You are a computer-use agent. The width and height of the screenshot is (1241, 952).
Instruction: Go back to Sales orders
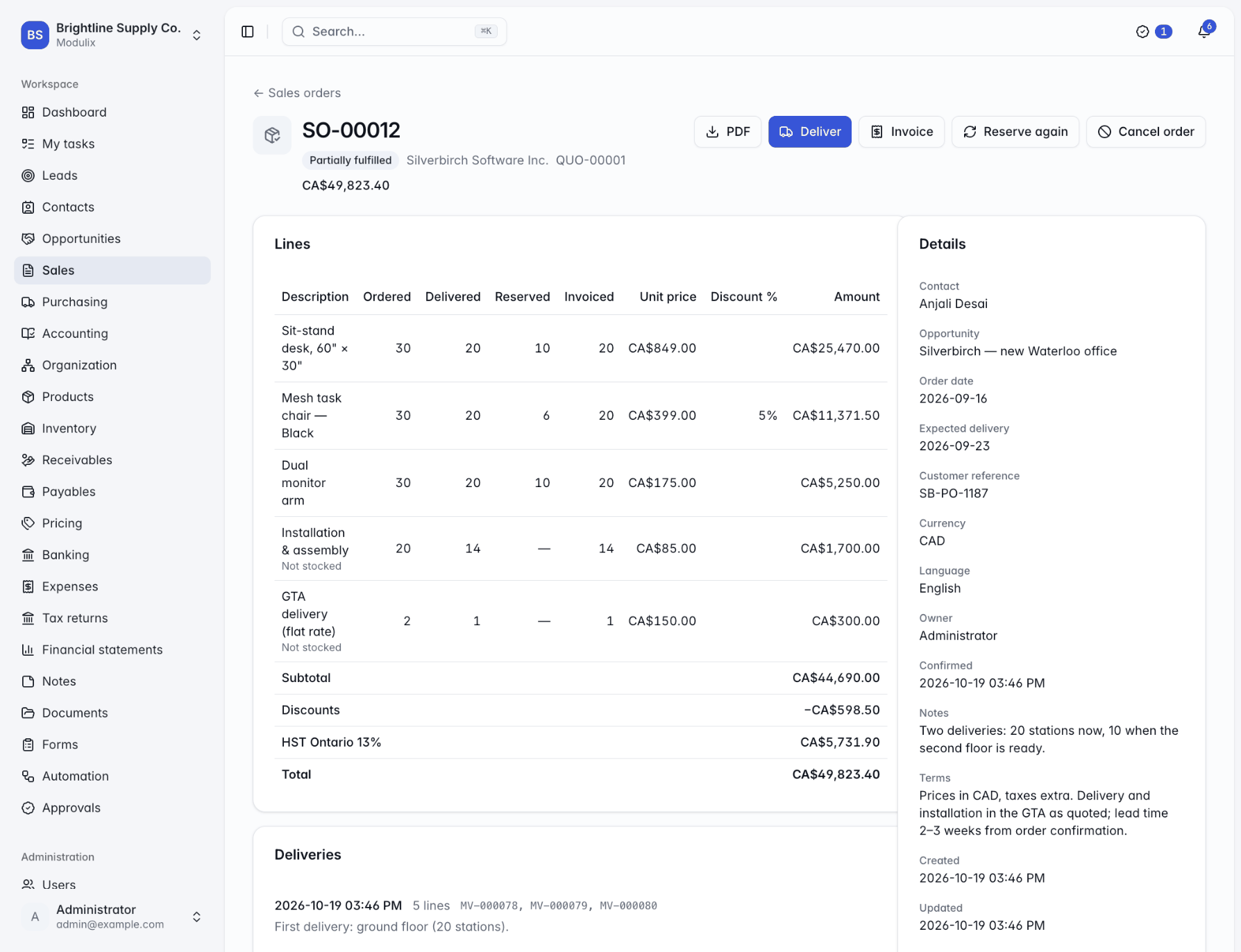297,93
